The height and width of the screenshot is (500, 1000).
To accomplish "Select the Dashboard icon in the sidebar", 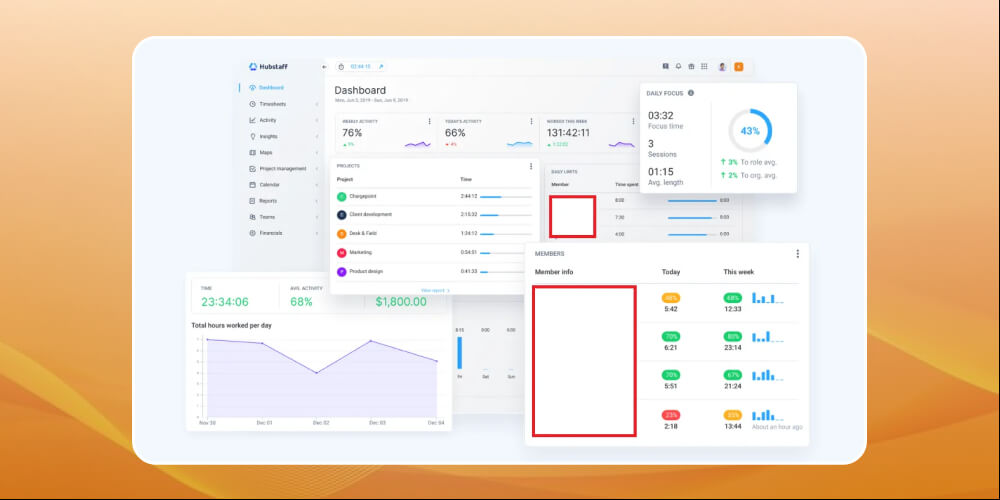I will [x=253, y=87].
